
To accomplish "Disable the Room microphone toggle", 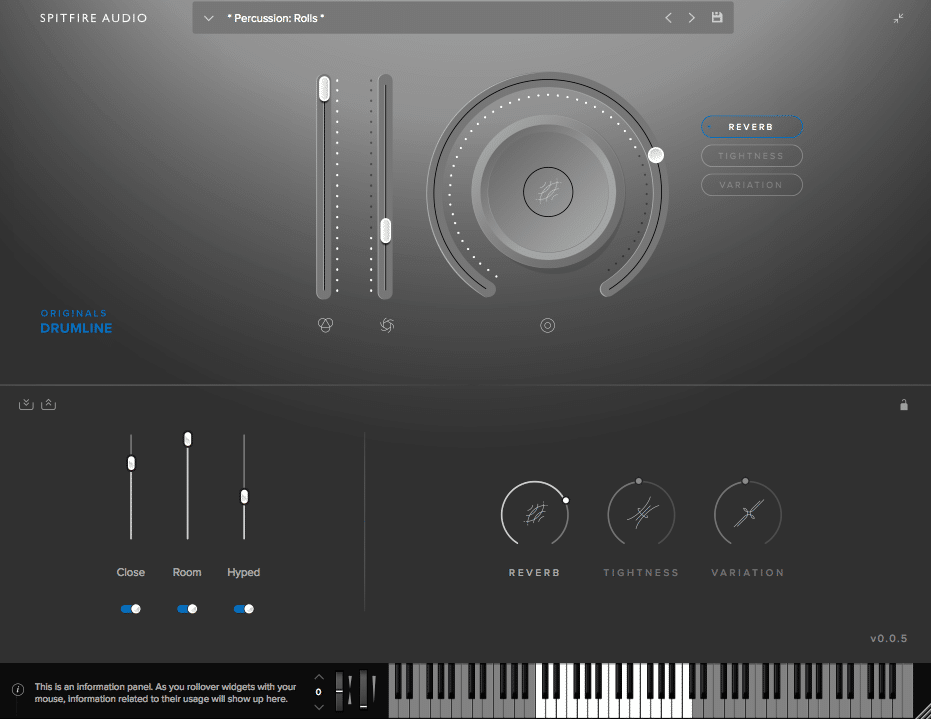I will [x=187, y=608].
